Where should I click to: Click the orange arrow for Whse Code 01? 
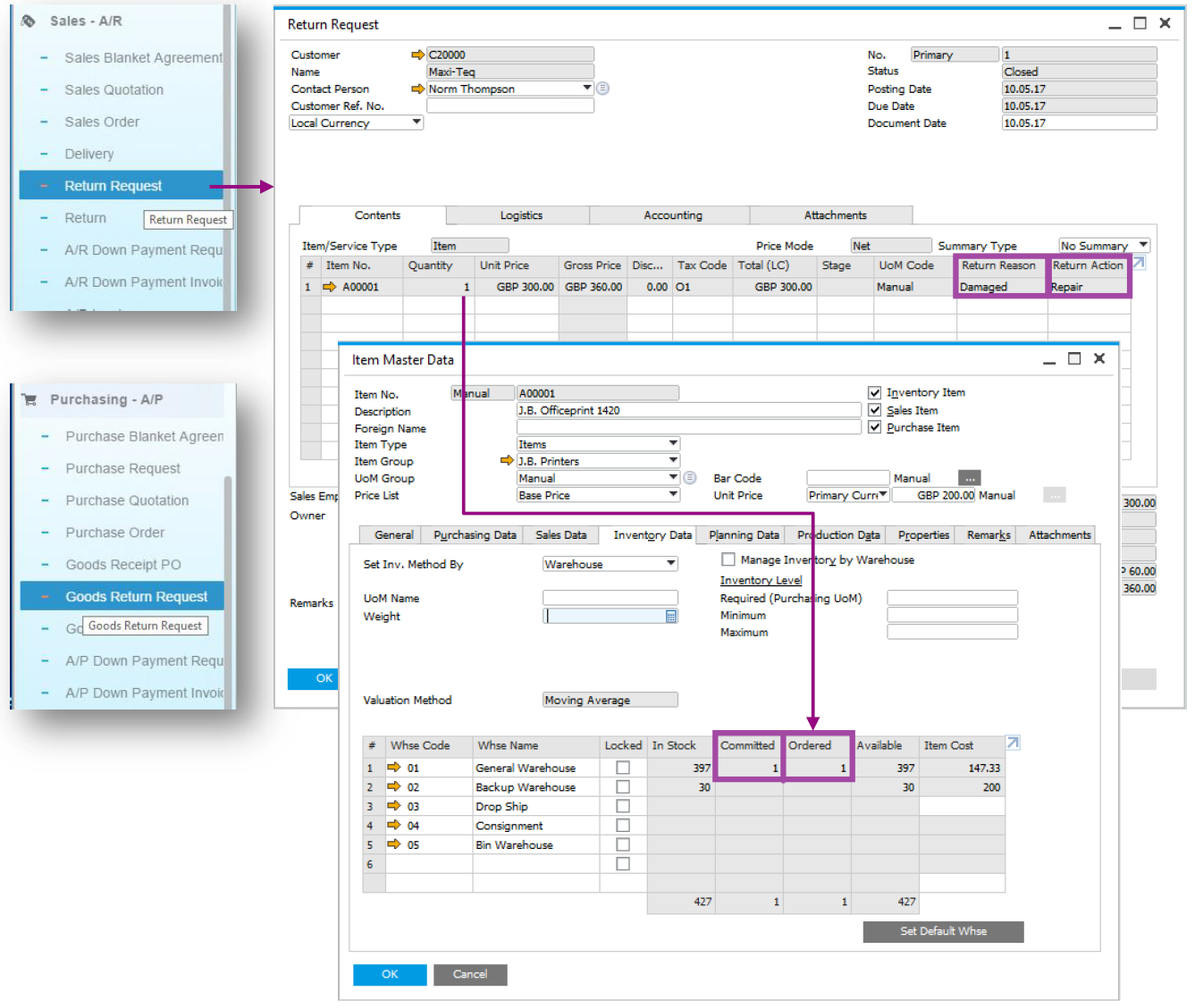click(396, 767)
